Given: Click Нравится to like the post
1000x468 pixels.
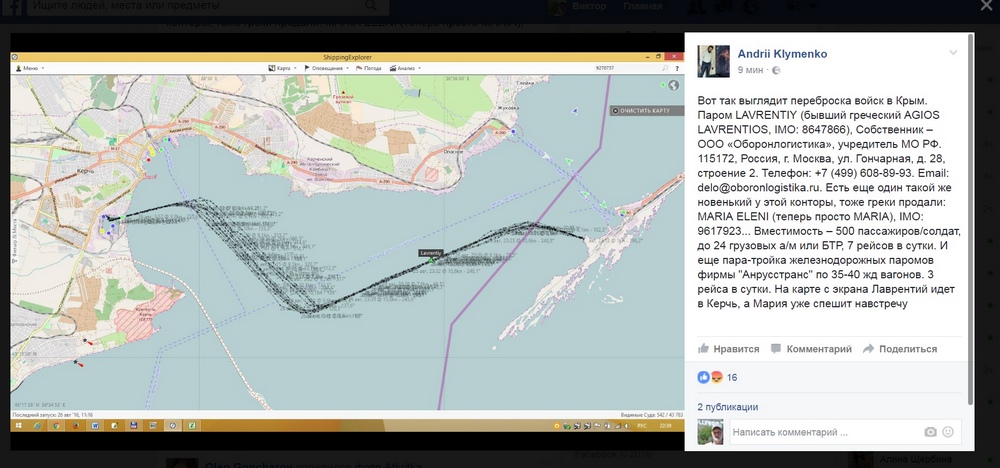Looking at the screenshot, I should click(x=729, y=349).
